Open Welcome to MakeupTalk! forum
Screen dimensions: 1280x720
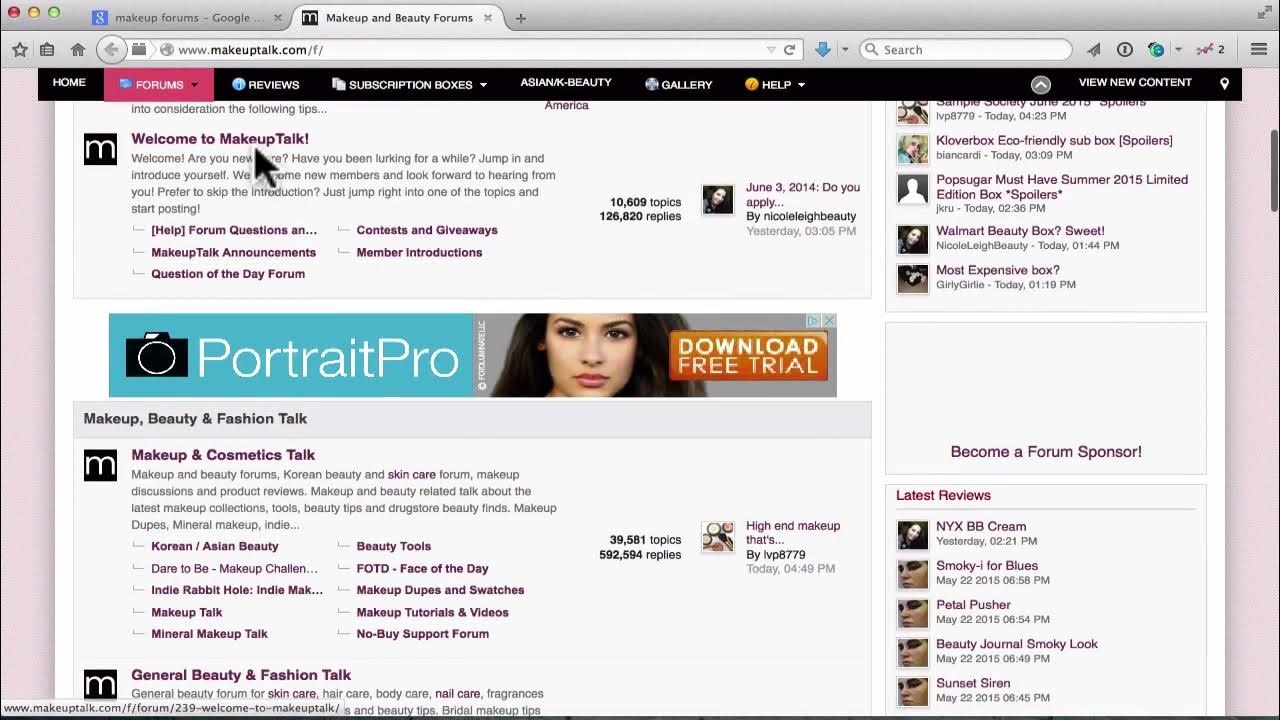coord(220,139)
